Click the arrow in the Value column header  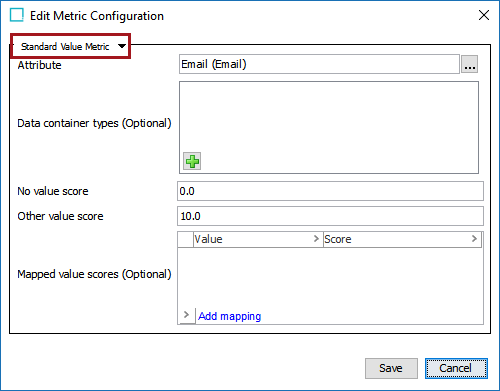click(x=316, y=239)
